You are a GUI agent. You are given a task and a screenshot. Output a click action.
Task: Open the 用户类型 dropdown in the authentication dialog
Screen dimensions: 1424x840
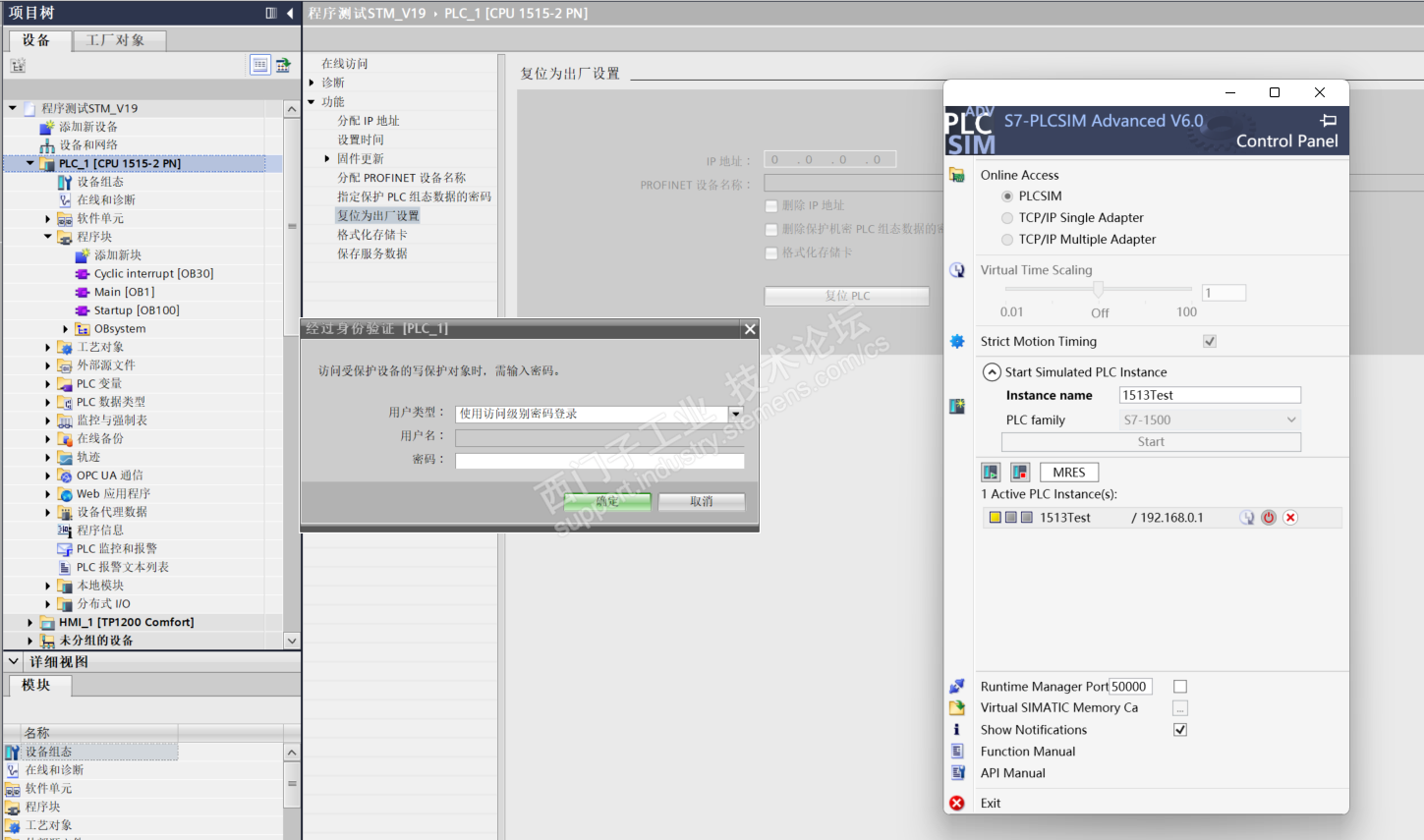pos(736,415)
